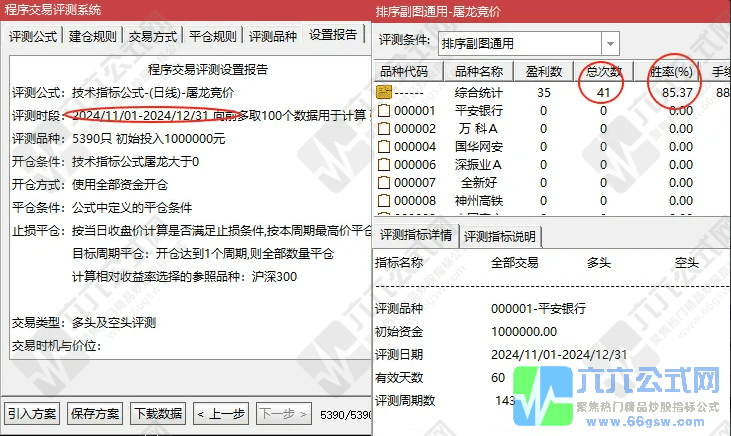Click the 综合统计 row label
Image resolution: width=731 pixels, height=436 pixels.
tap(479, 92)
